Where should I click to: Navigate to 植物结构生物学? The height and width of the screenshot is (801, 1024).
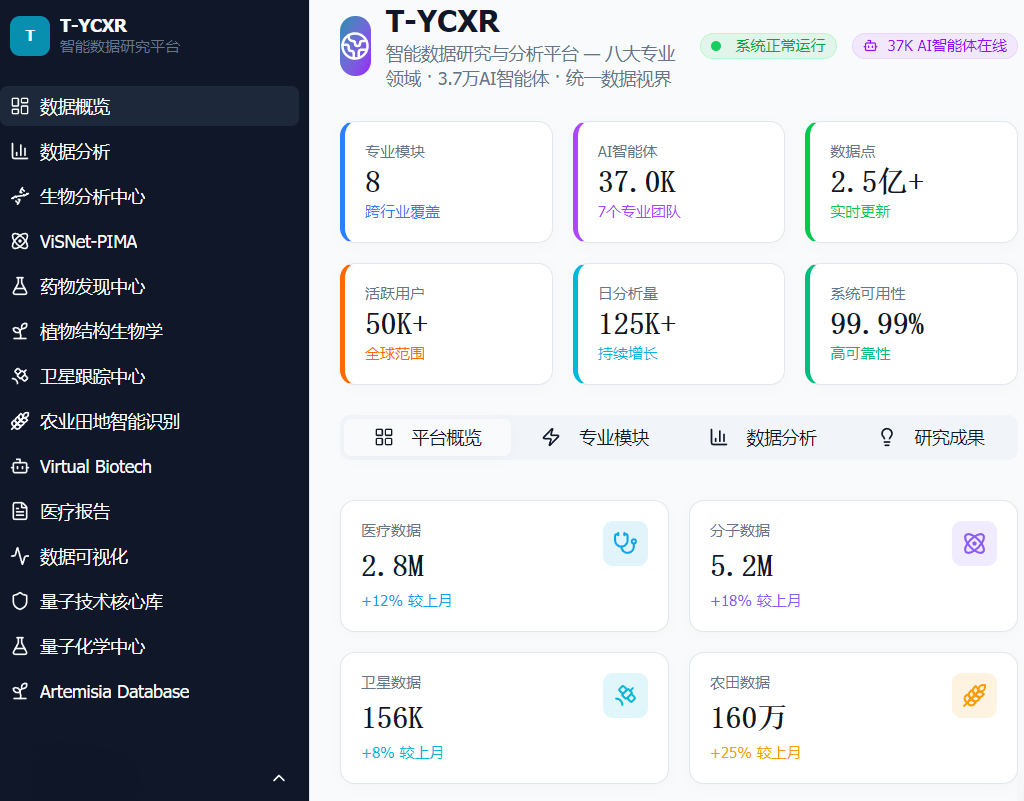(150, 331)
